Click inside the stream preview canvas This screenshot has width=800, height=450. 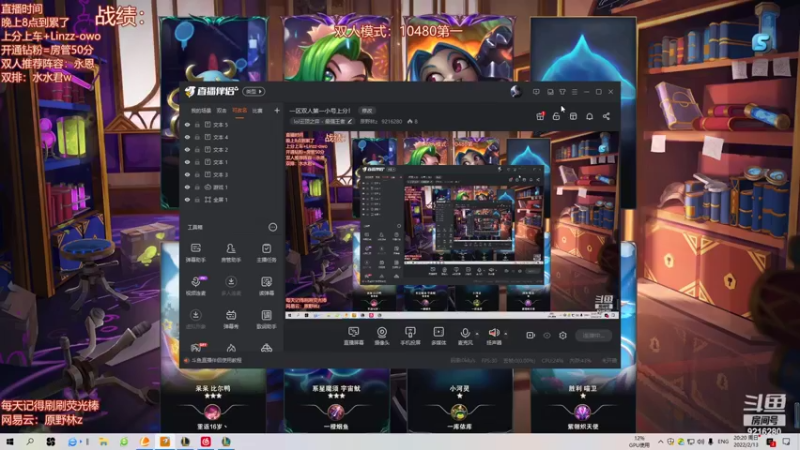tap(452, 225)
